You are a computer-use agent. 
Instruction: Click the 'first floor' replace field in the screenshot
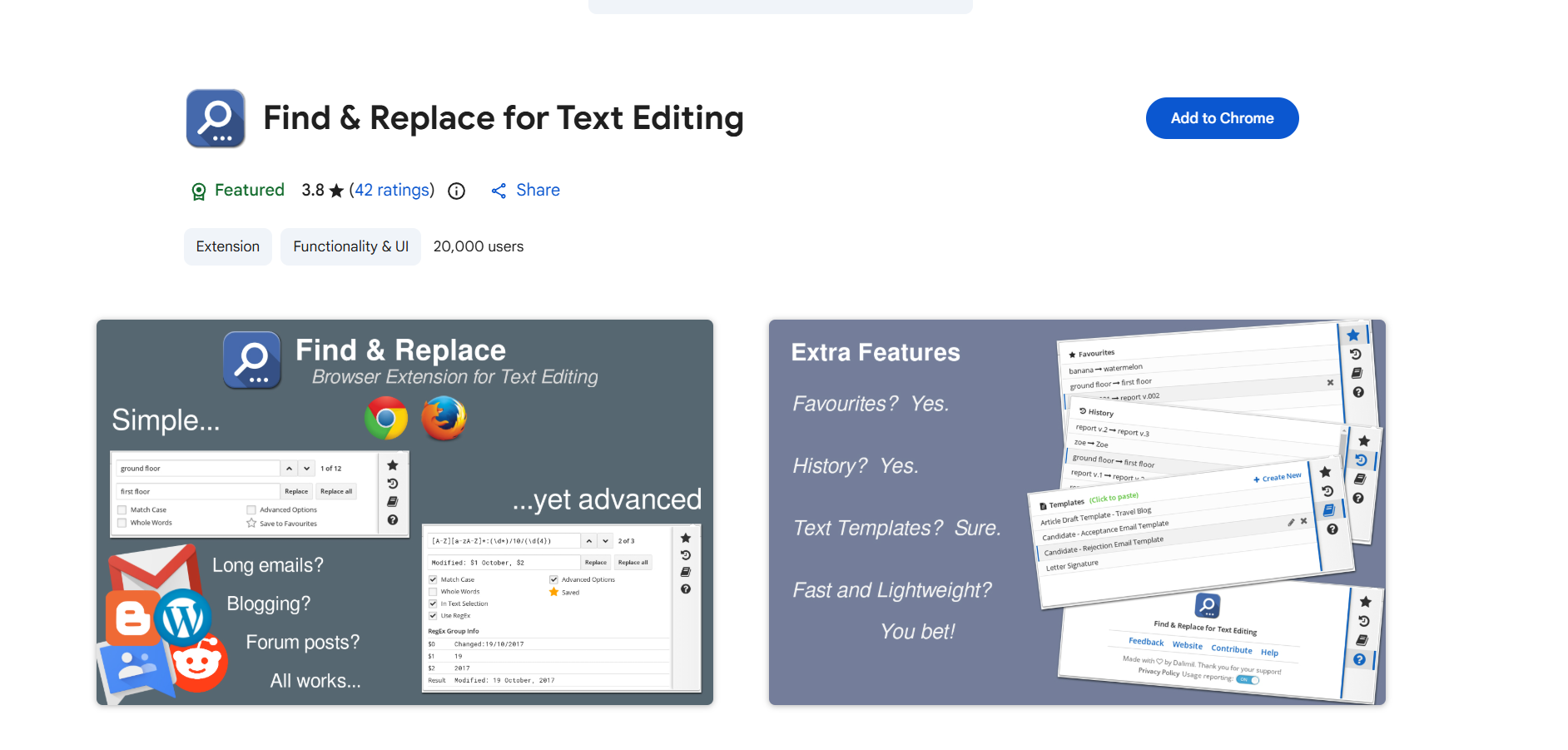point(198,492)
